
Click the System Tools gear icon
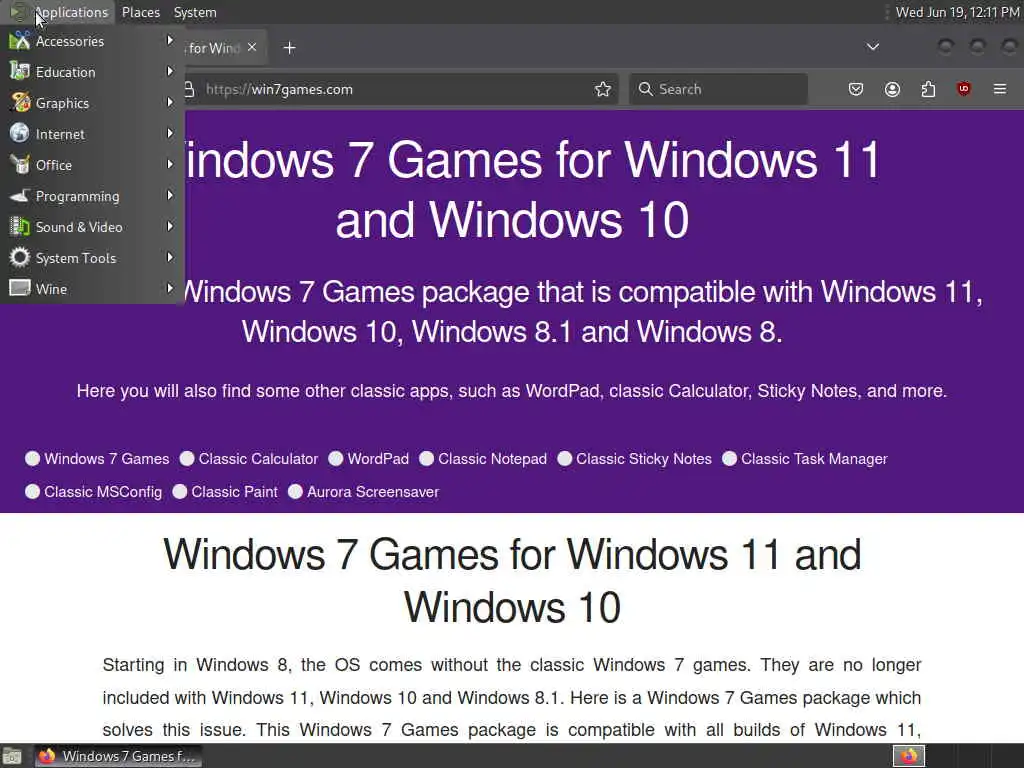20,257
